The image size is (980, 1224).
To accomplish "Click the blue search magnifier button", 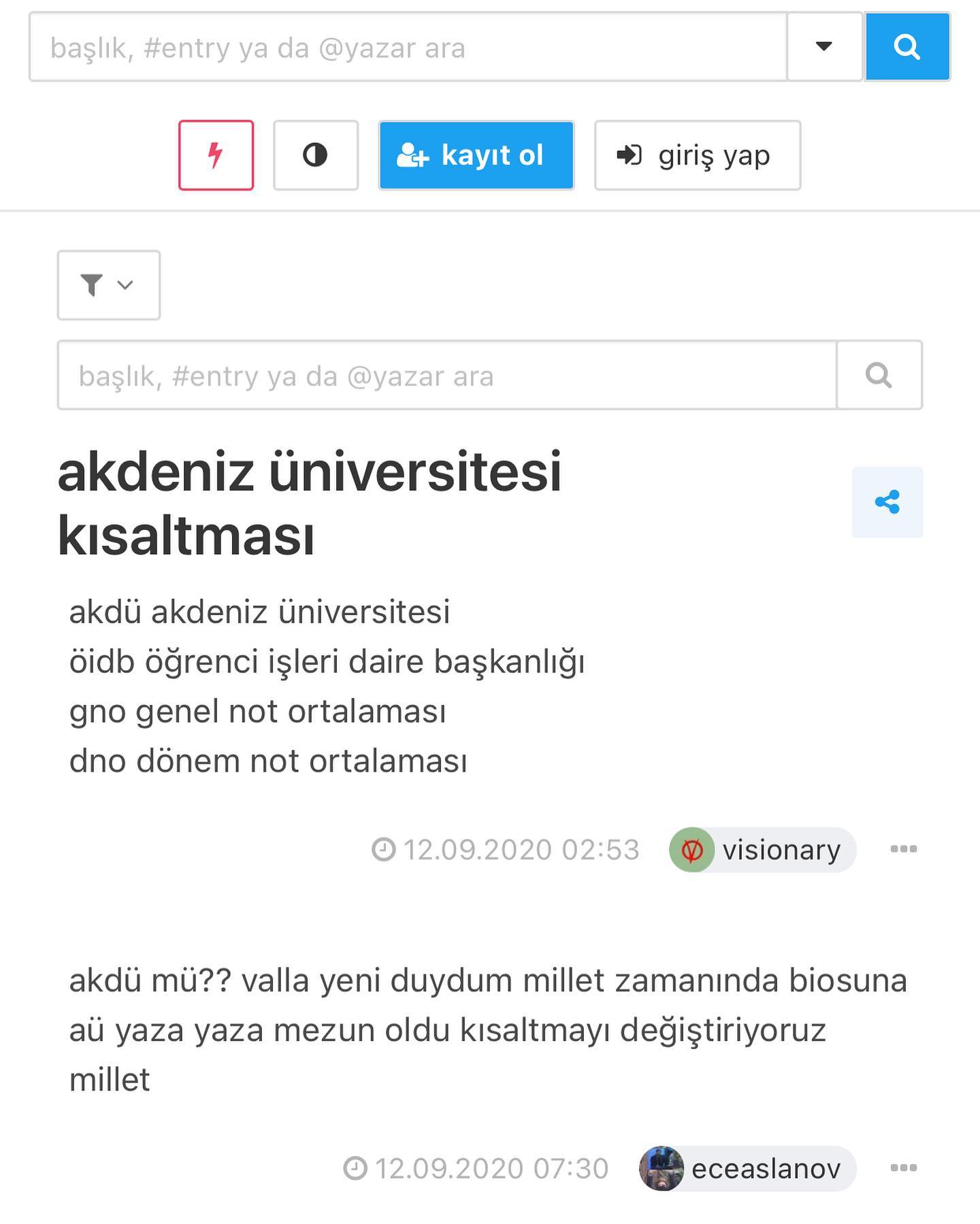I will [x=907, y=46].
